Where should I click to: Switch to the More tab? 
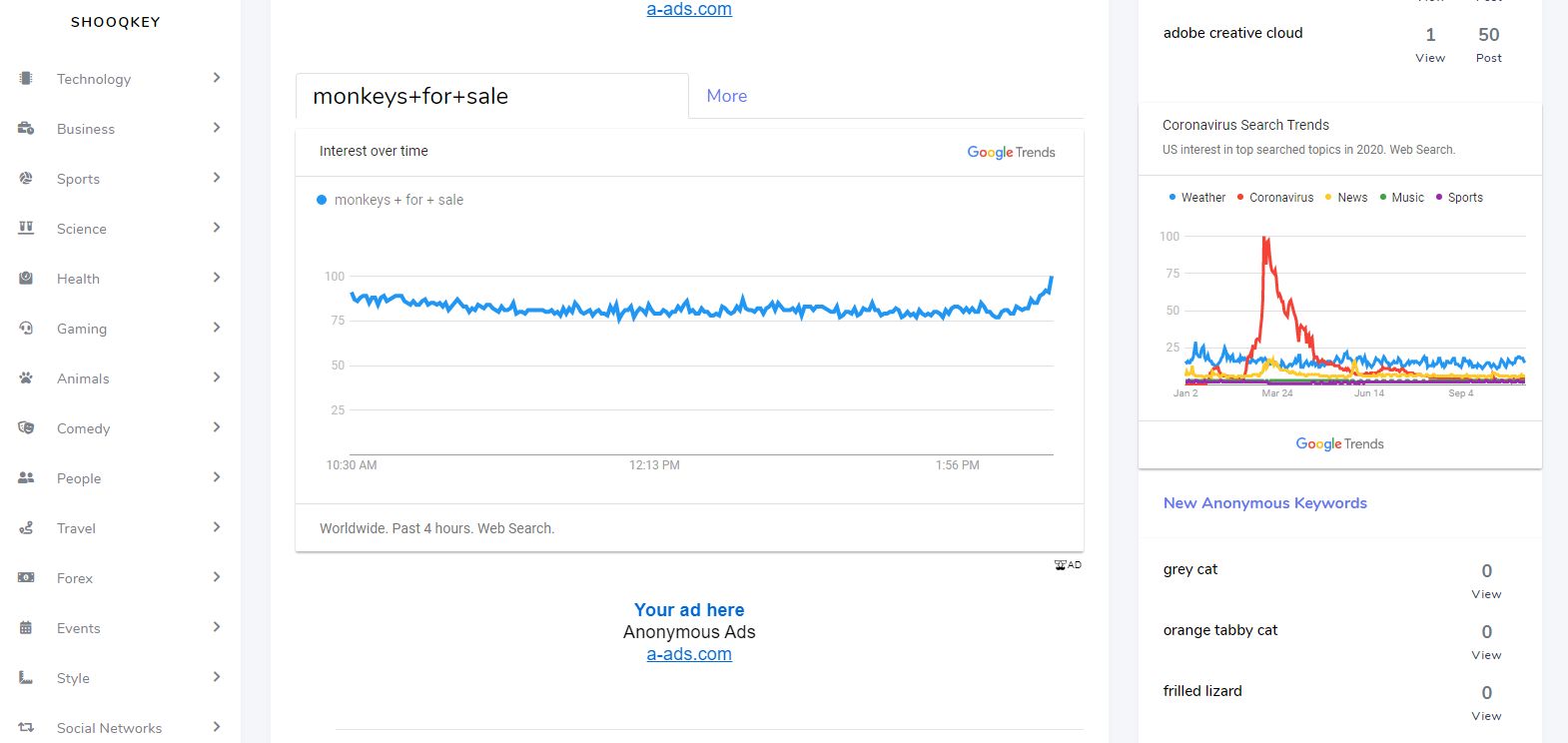[x=727, y=96]
